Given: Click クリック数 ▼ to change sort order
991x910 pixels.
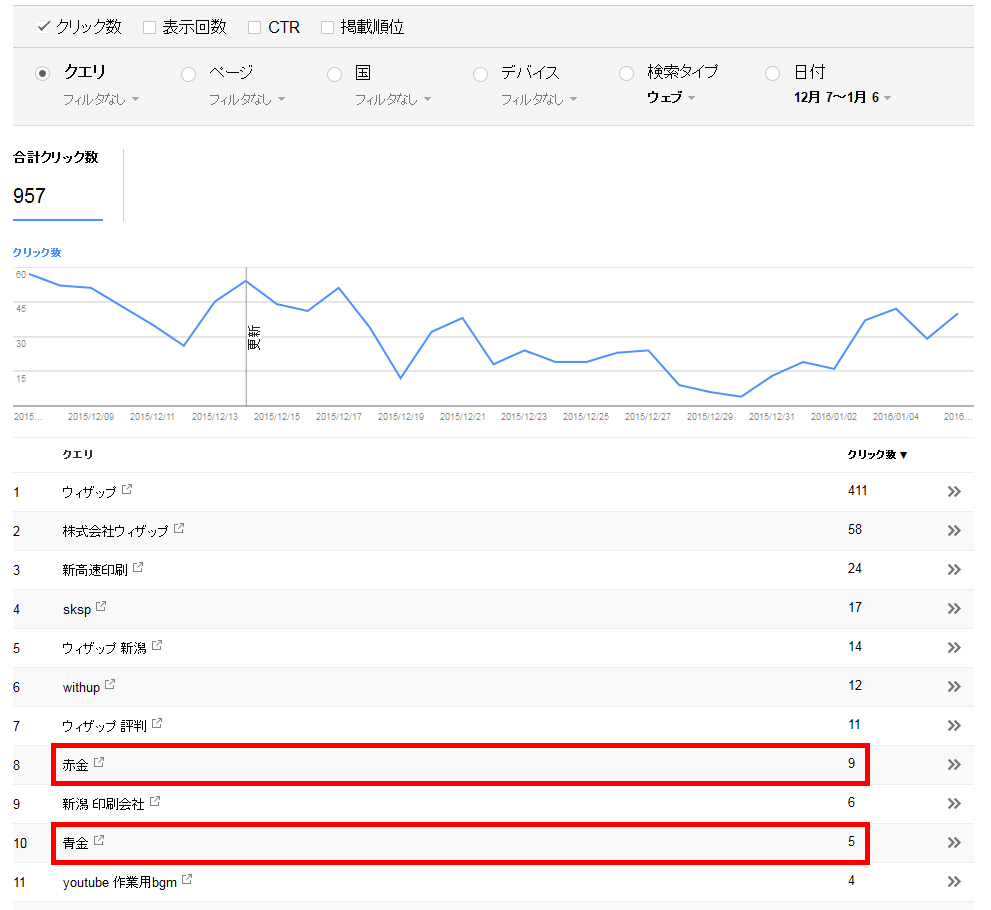Looking at the screenshot, I should coord(876,455).
